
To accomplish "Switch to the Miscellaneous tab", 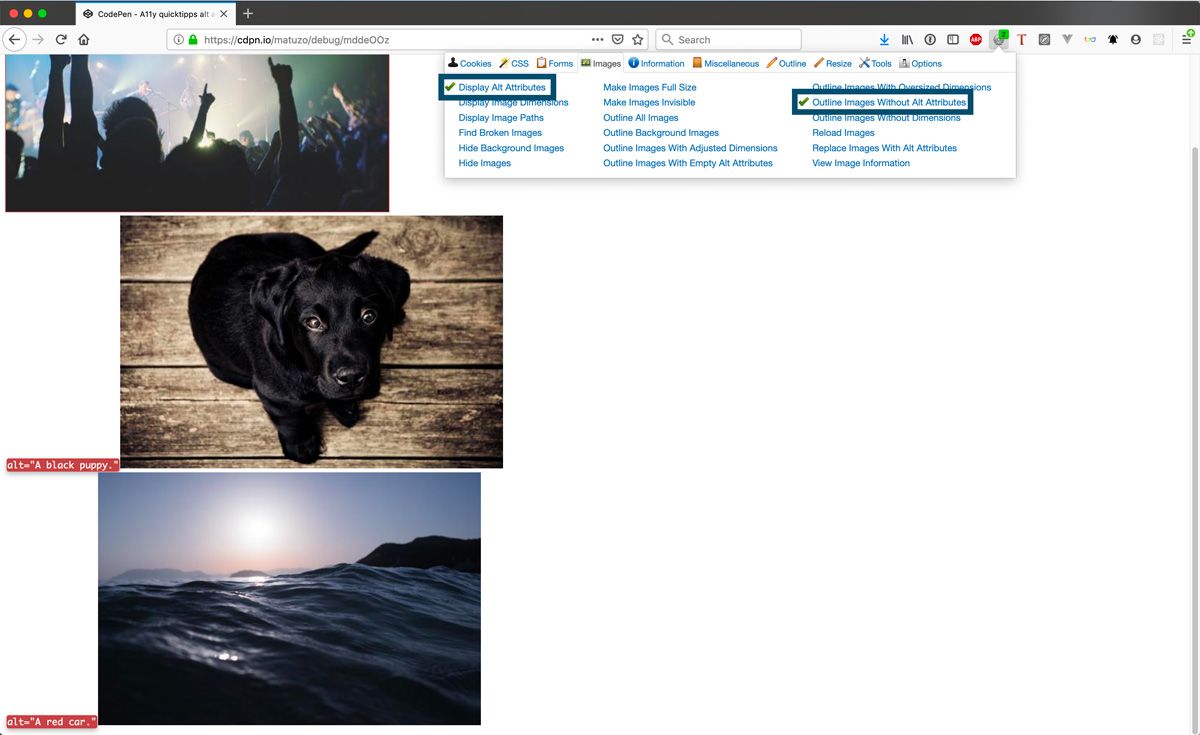I will (726, 63).
